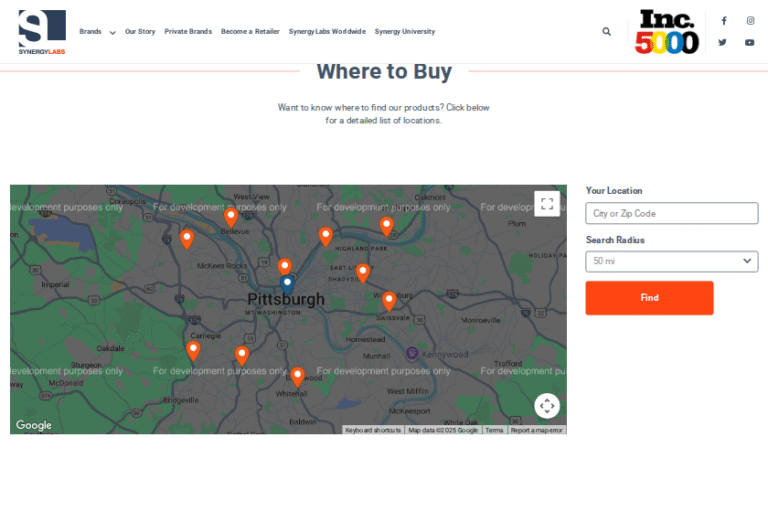The width and height of the screenshot is (768, 512).
Task: Click the City or Zip Code field
Action: point(671,213)
